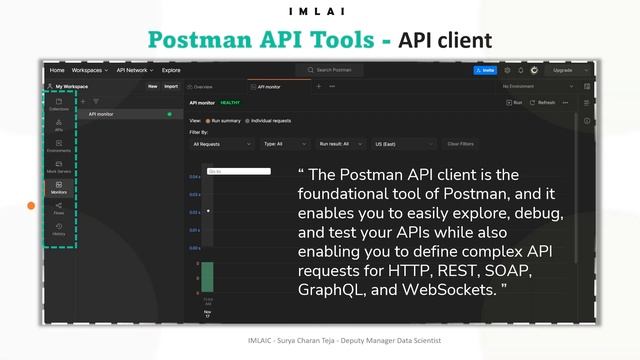This screenshot has width=640, height=360.
Task: Open the environment quick look icon
Action: point(587,86)
